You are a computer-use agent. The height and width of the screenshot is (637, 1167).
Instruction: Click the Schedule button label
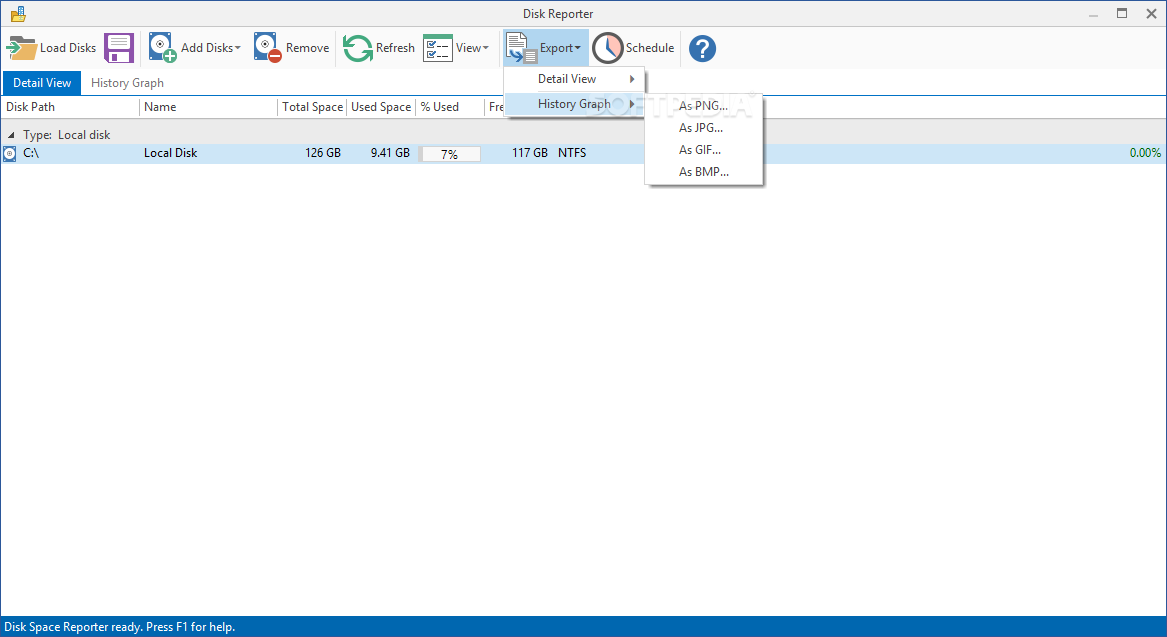coord(650,48)
